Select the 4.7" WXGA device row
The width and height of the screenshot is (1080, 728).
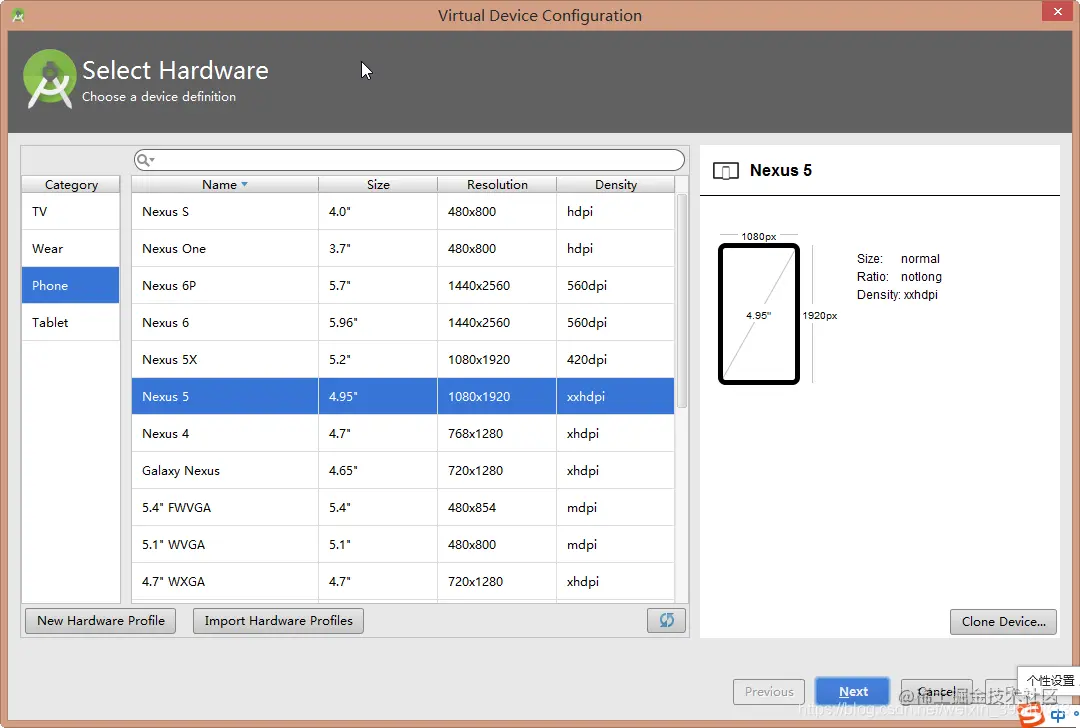pos(403,581)
